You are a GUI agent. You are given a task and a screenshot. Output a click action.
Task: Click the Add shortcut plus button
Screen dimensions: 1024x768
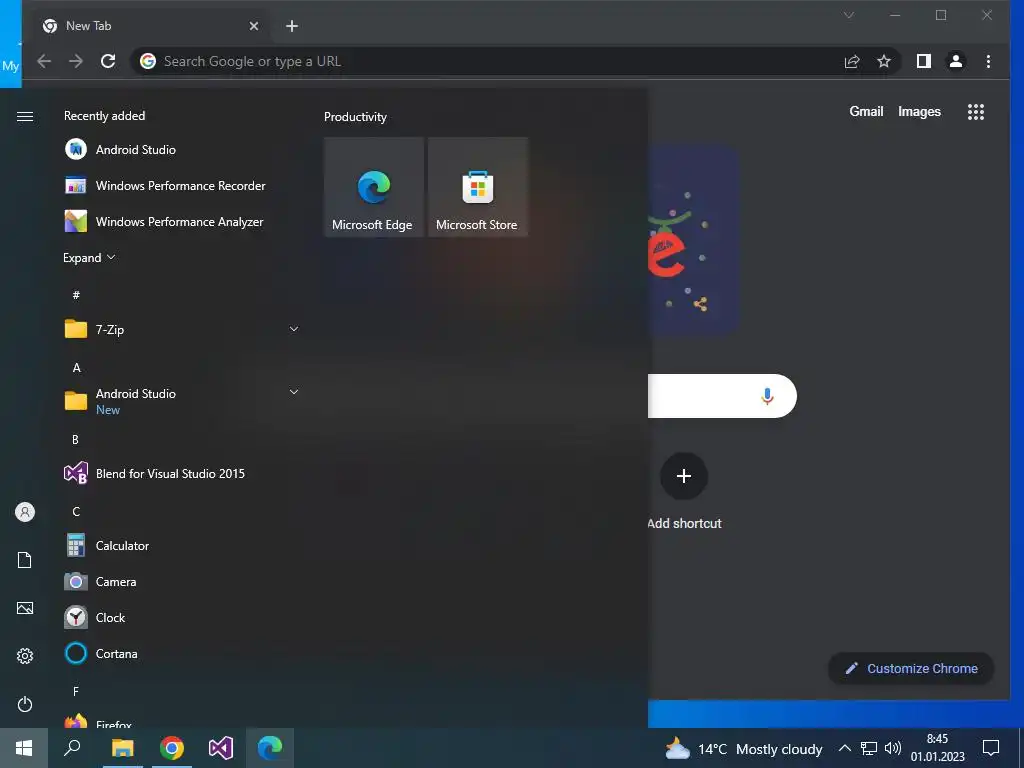[684, 476]
